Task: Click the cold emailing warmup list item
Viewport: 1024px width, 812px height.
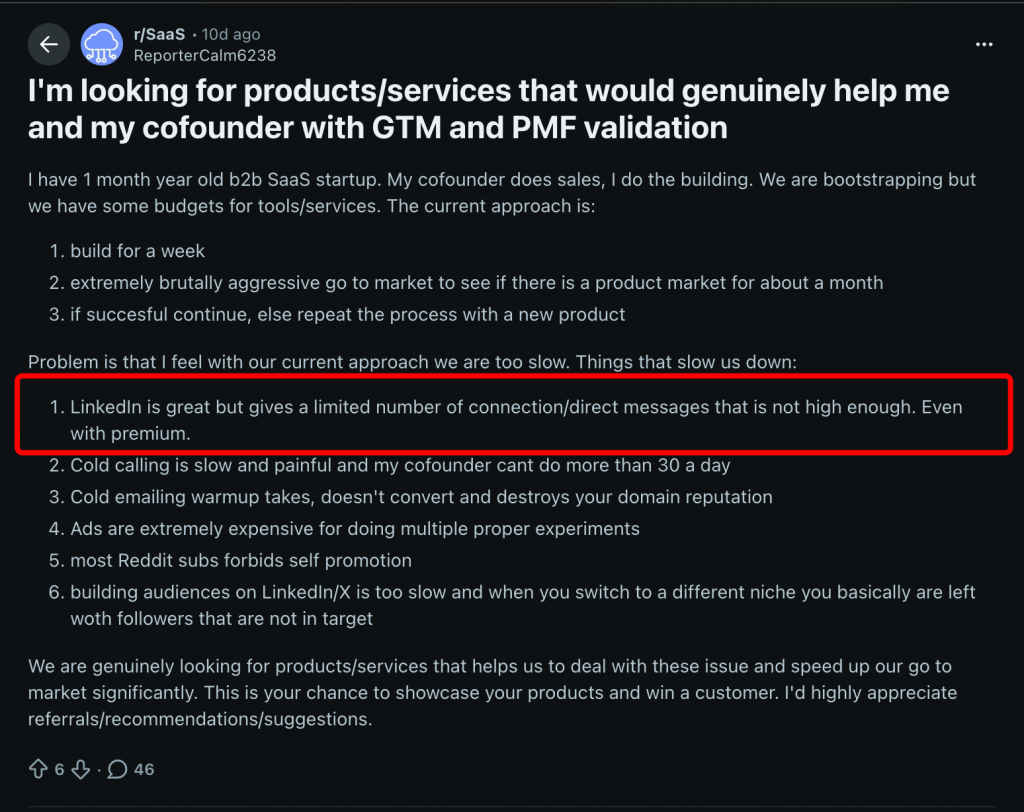Action: 420,497
